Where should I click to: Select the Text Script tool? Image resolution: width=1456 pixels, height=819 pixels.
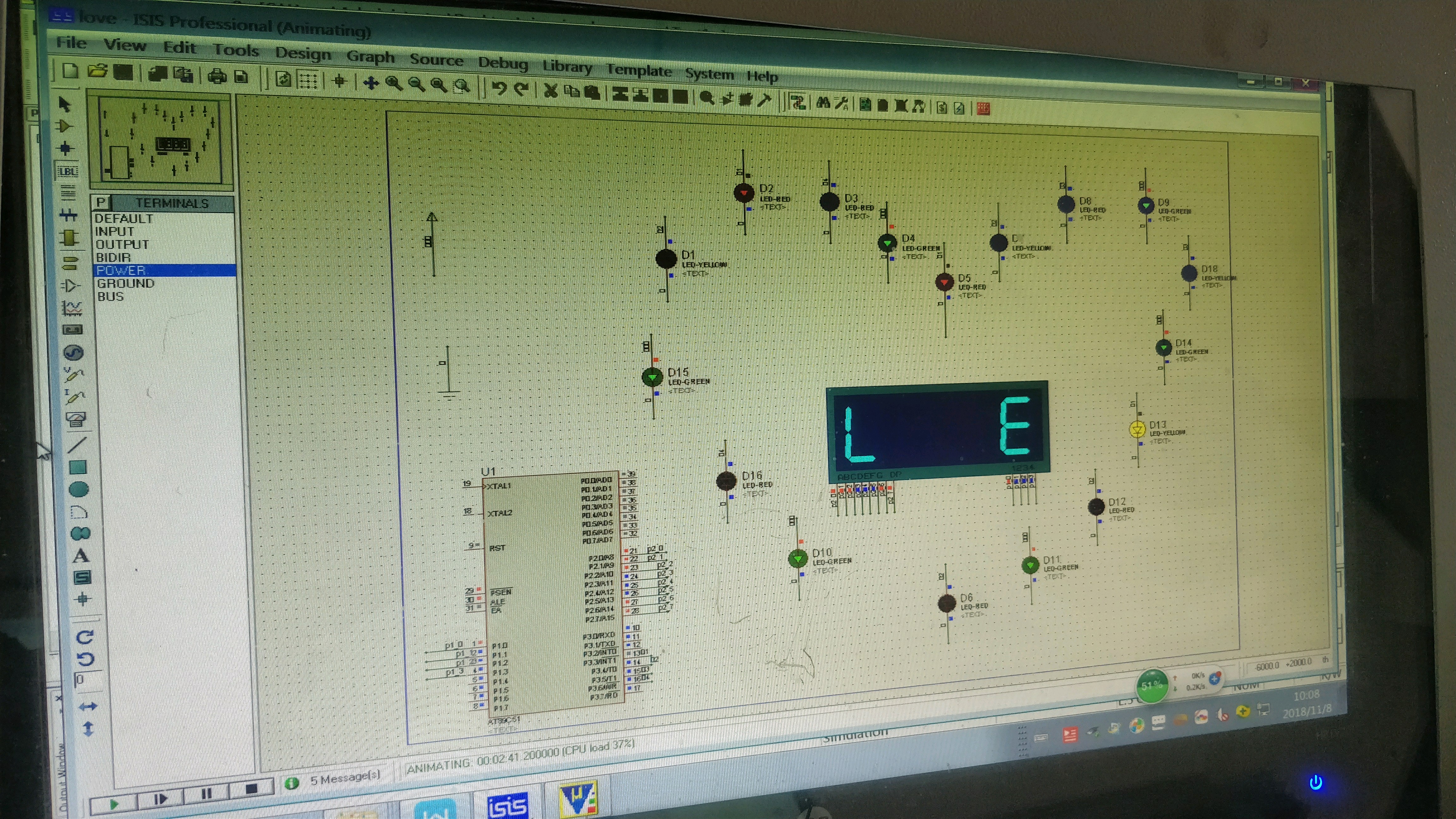click(x=67, y=193)
